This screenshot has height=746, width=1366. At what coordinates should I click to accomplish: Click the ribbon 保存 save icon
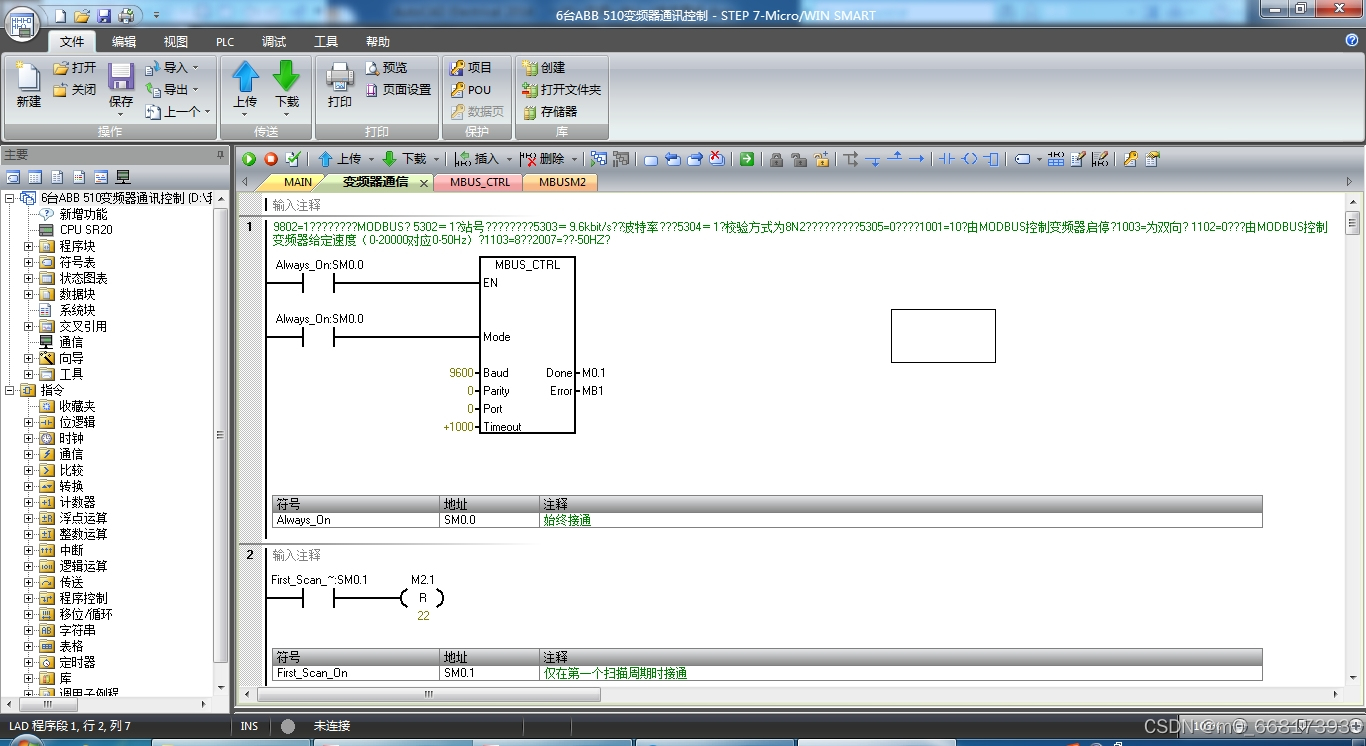click(121, 77)
